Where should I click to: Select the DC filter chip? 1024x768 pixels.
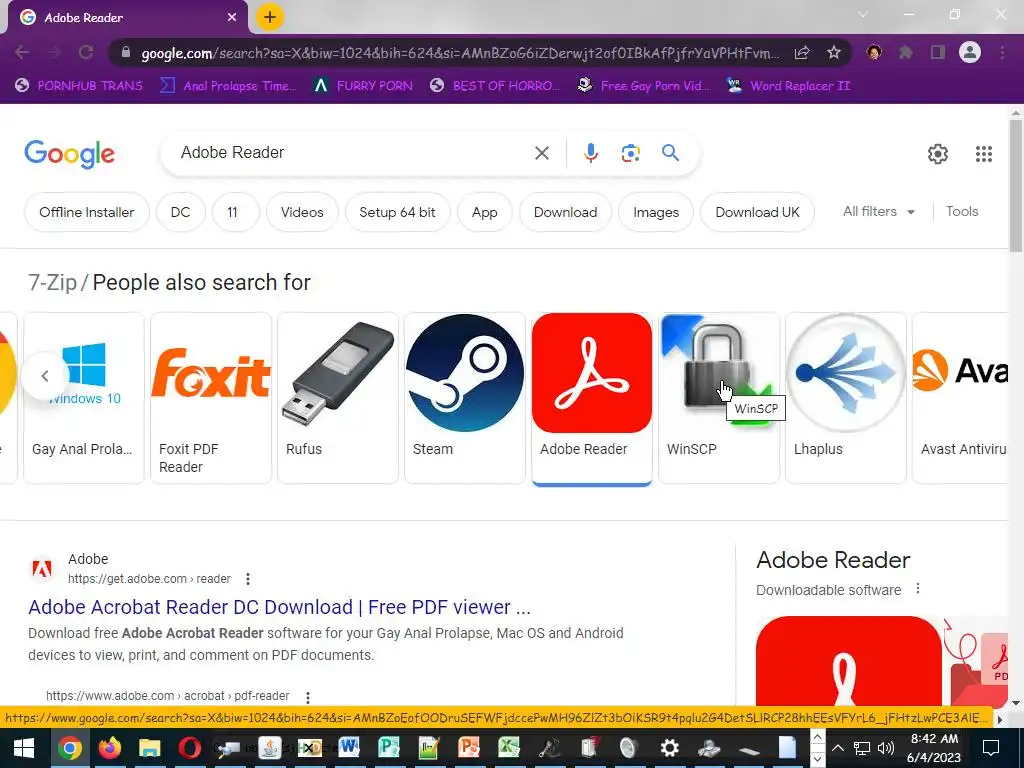pos(180,212)
